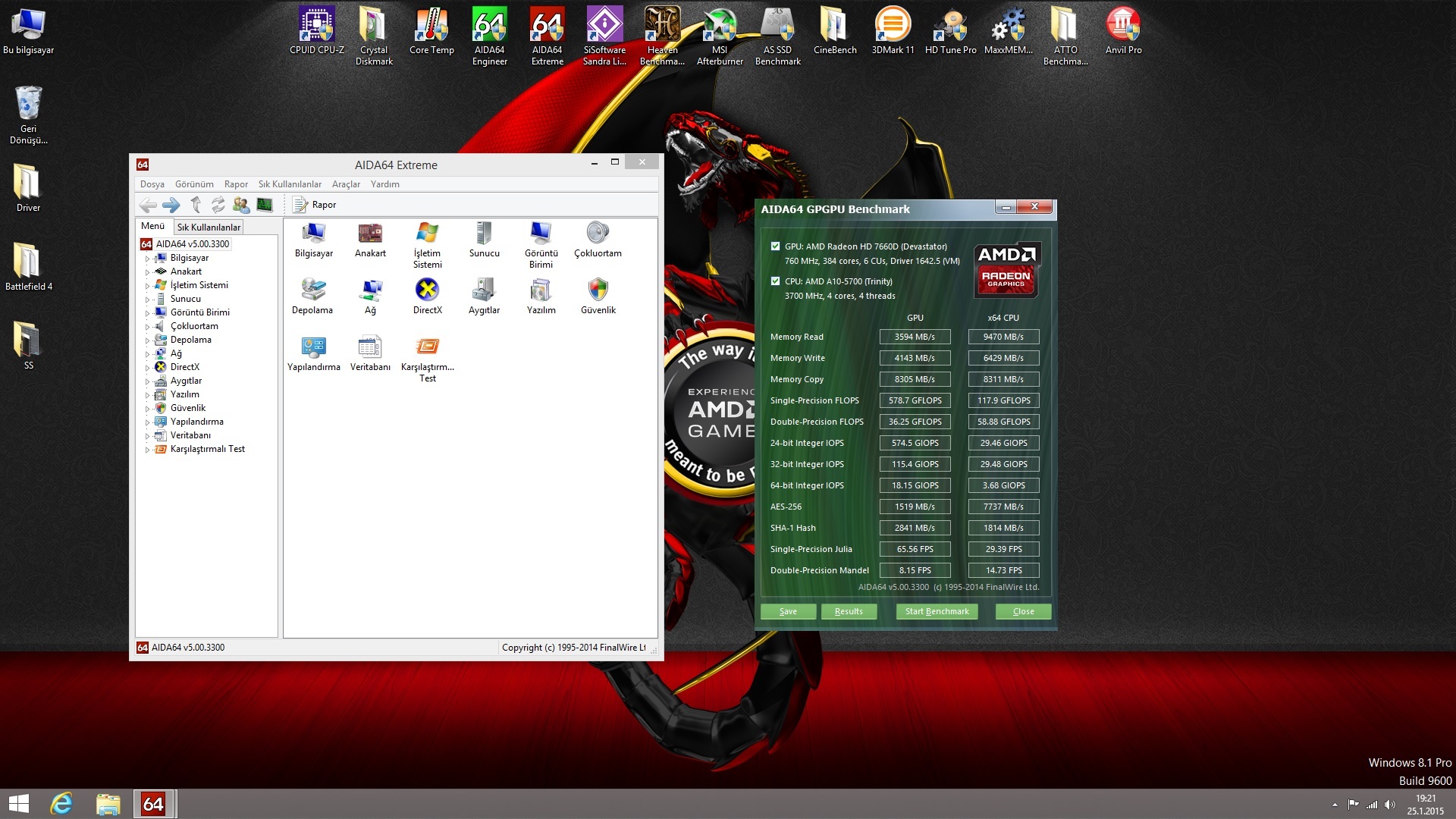Click the GPU AES-256 1519 MB/s value

pos(915,507)
